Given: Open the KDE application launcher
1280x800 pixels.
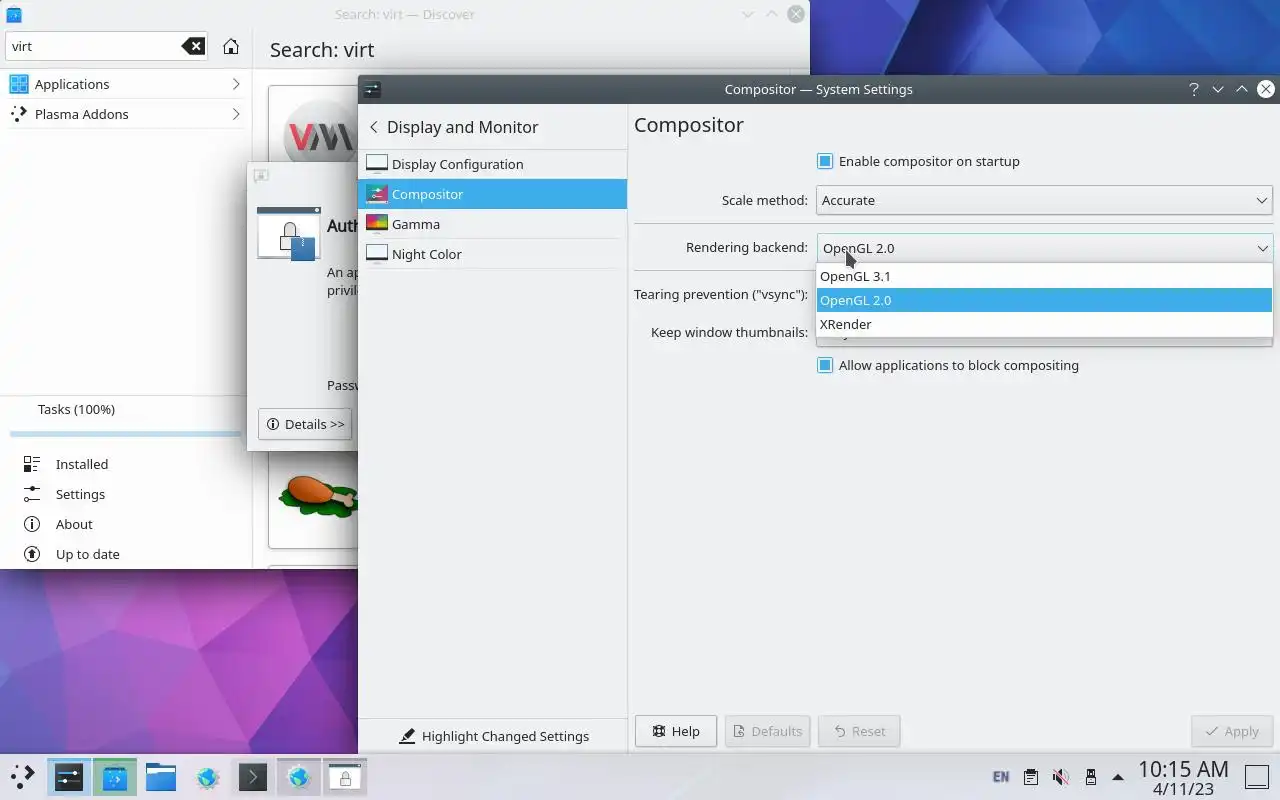Looking at the screenshot, I should (22, 776).
